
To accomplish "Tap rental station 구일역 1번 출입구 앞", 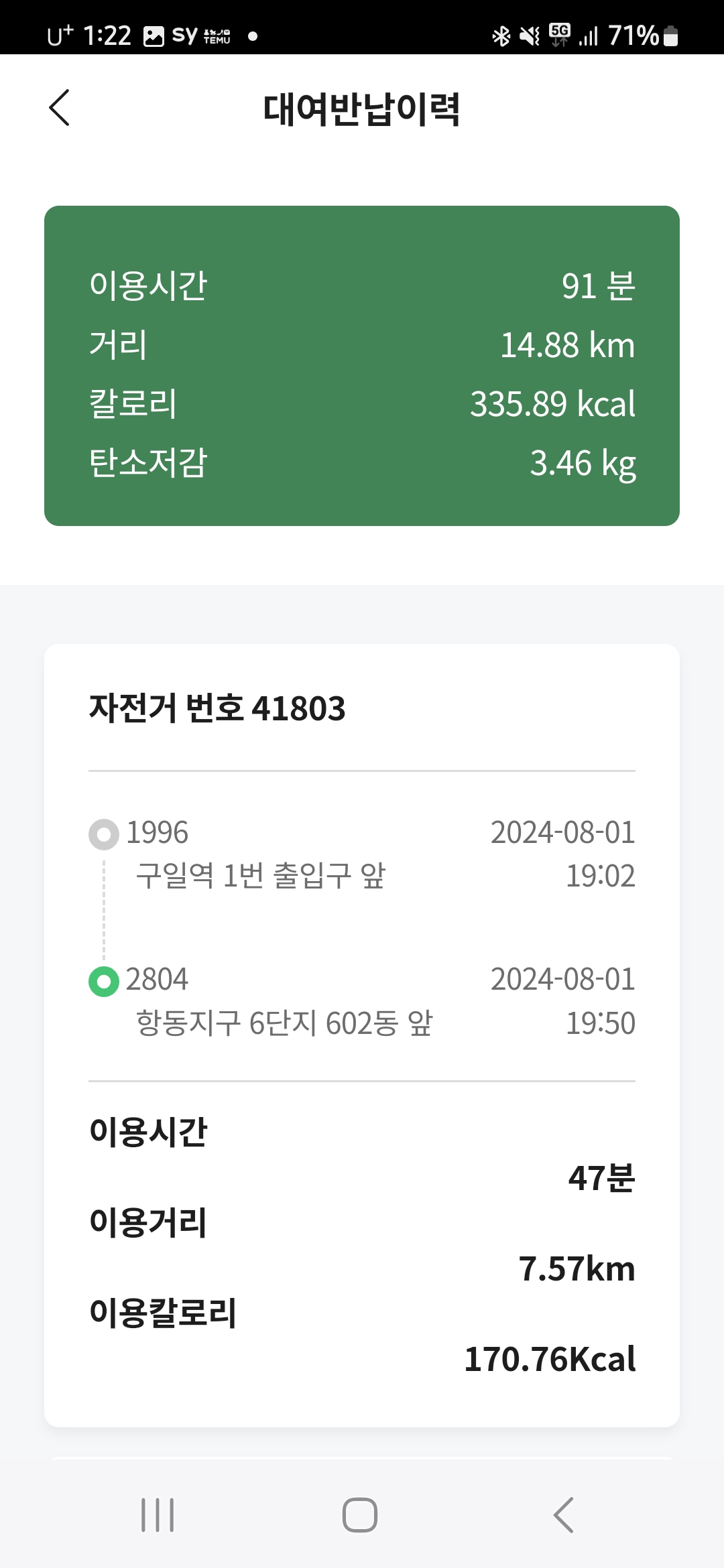I will (261, 875).
